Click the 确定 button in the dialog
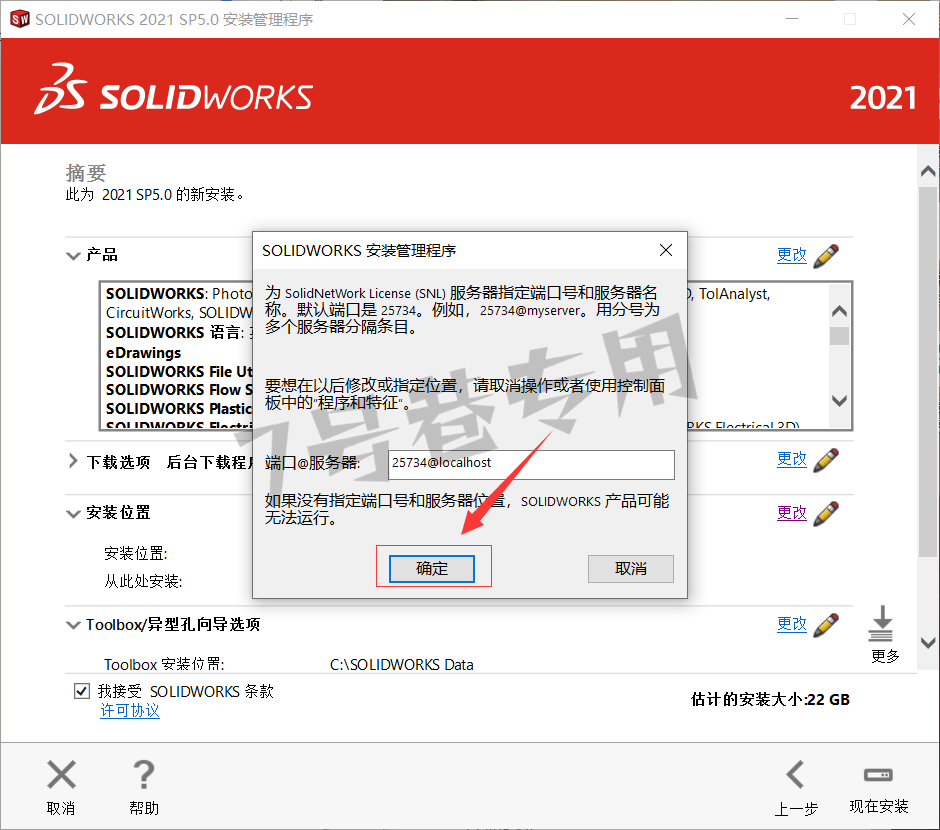Image resolution: width=940 pixels, height=830 pixels. (432, 568)
